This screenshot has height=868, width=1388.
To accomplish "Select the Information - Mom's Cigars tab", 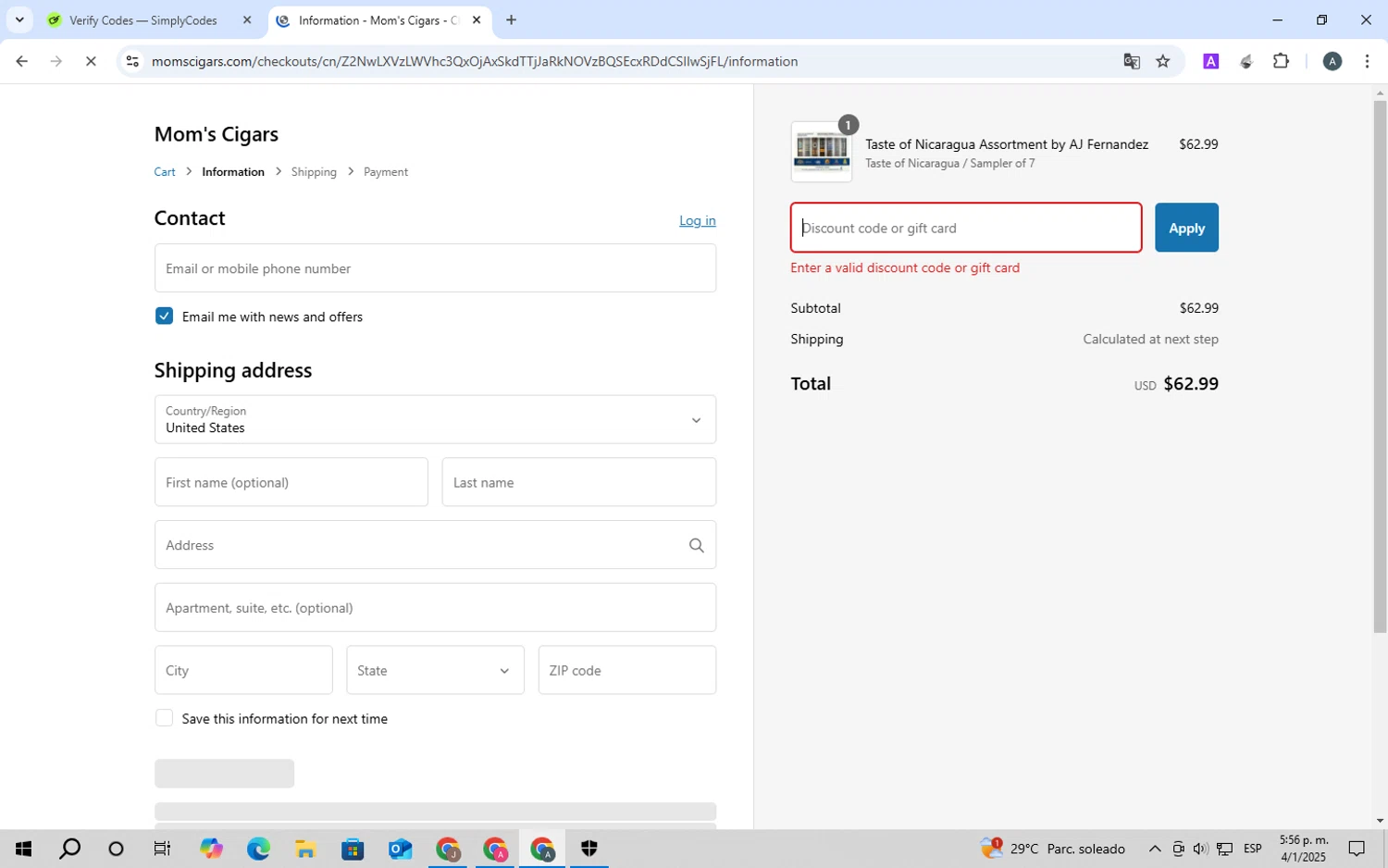I will click(379, 19).
